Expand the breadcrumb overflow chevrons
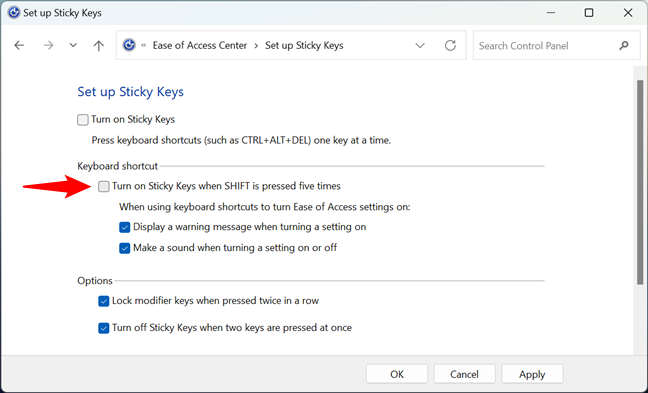 click(x=144, y=45)
